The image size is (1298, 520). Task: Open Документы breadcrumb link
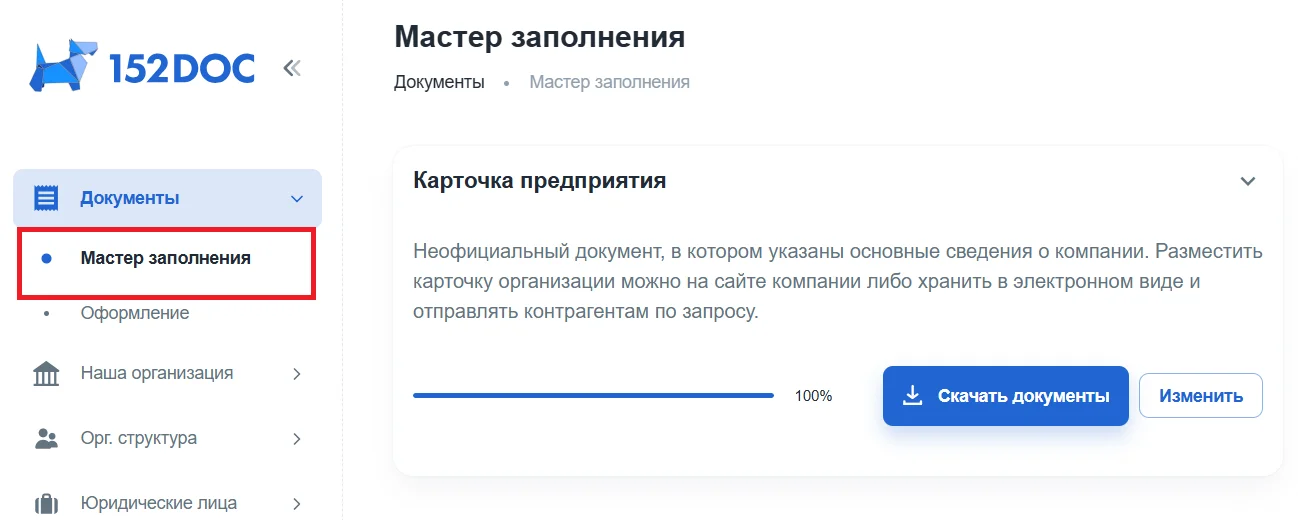(x=439, y=82)
